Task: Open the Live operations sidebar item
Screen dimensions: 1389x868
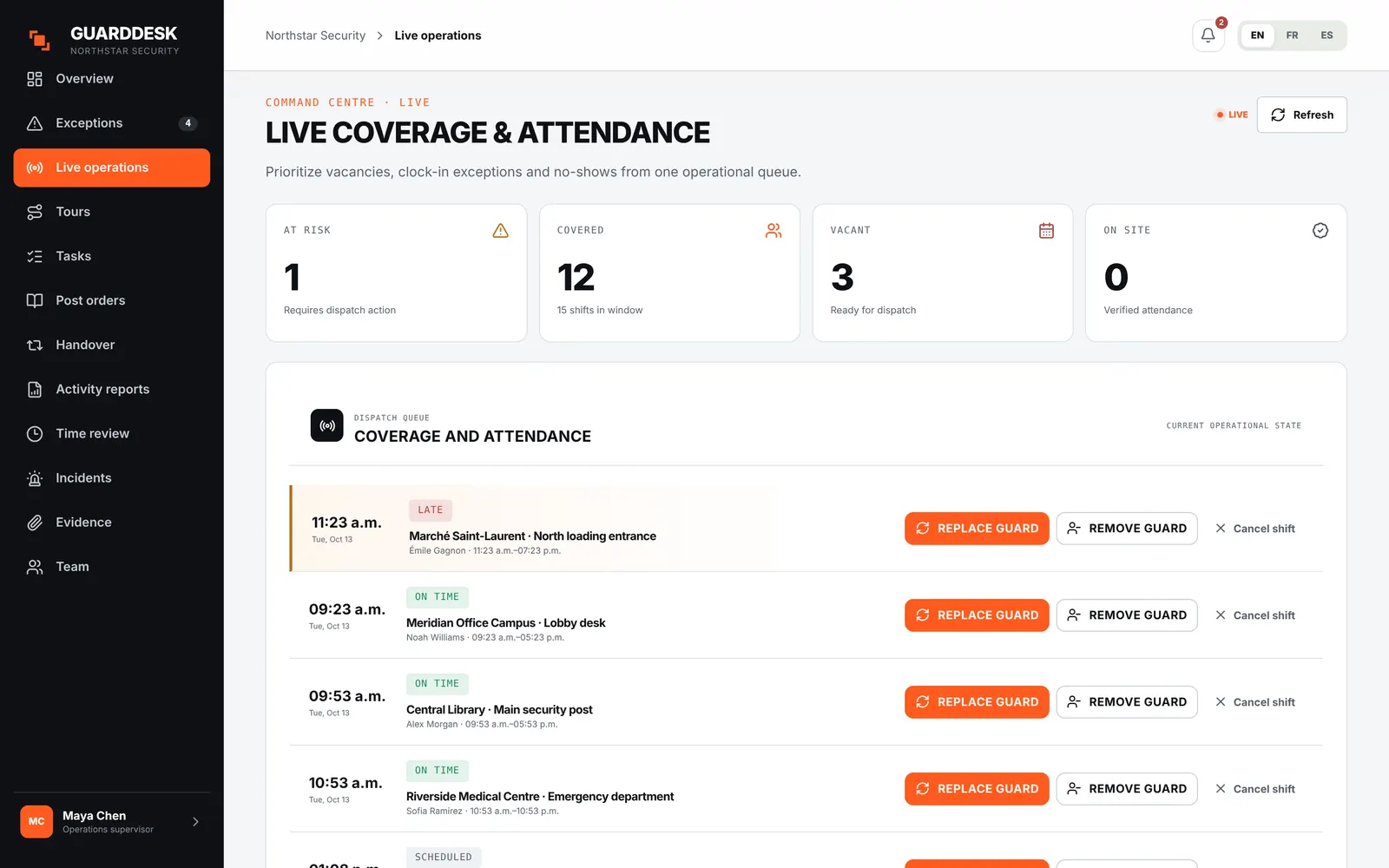Action: point(112,168)
